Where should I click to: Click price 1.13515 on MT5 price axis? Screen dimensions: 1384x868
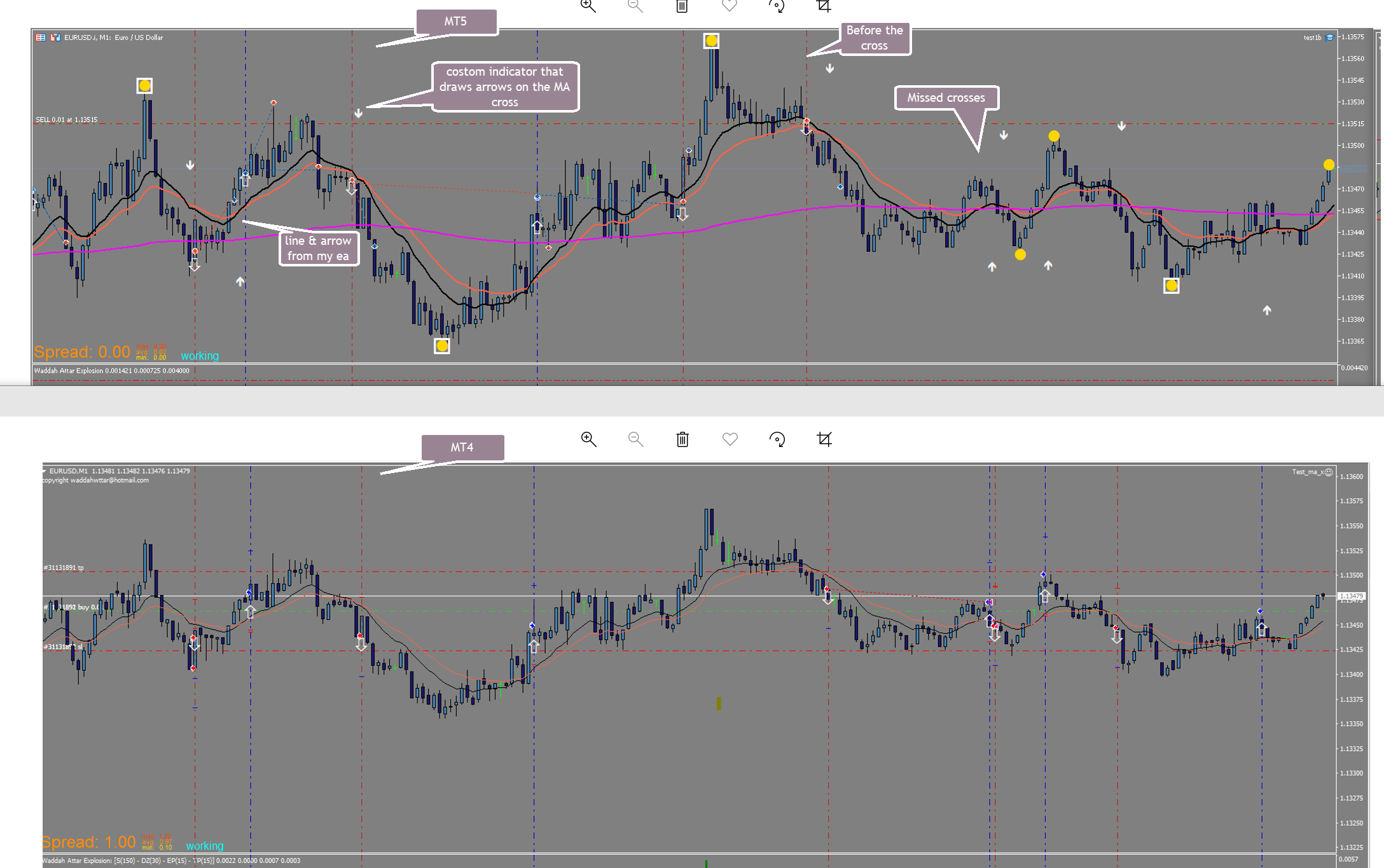point(1353,124)
